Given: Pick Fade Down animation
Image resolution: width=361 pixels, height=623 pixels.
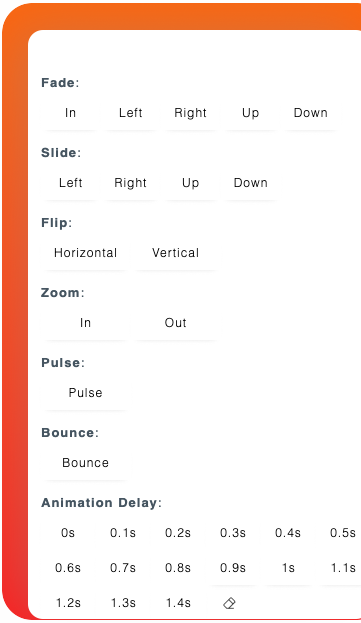Looking at the screenshot, I should click(311, 113).
